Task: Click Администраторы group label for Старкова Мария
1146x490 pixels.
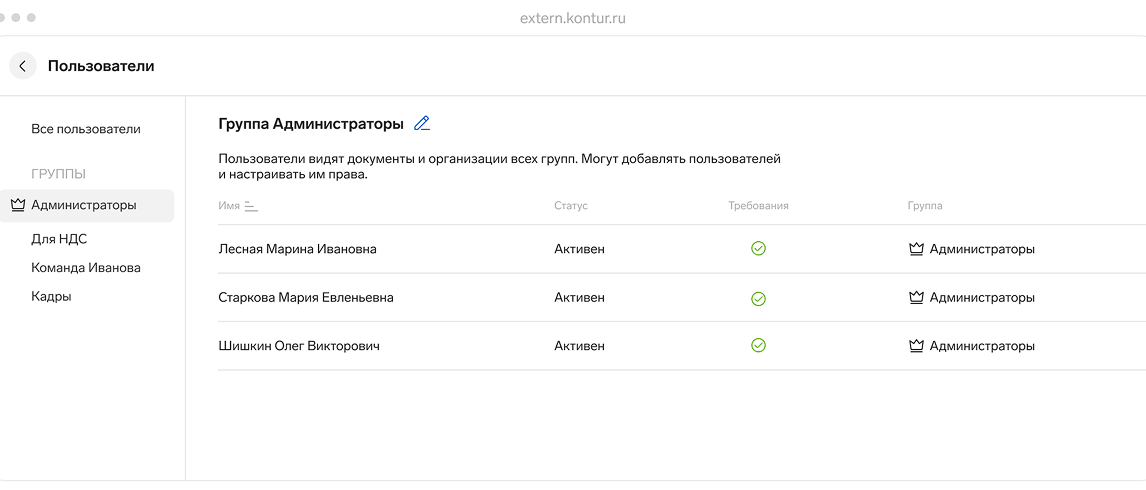Action: (982, 298)
